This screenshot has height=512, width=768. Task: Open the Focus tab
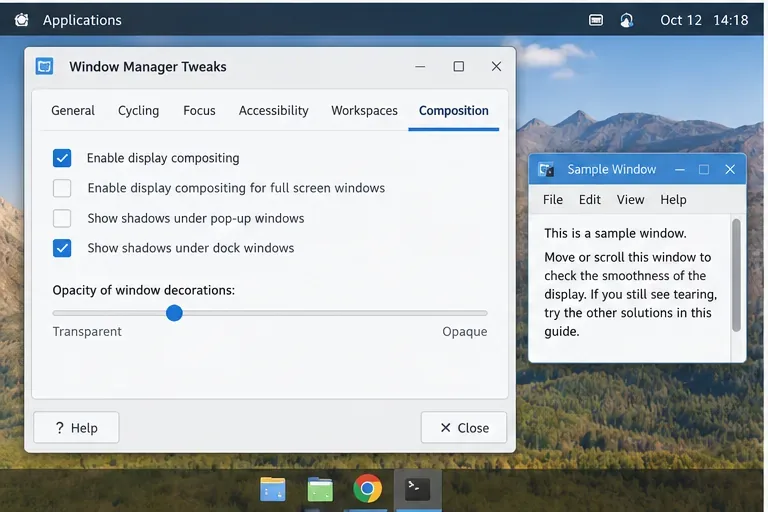(199, 110)
